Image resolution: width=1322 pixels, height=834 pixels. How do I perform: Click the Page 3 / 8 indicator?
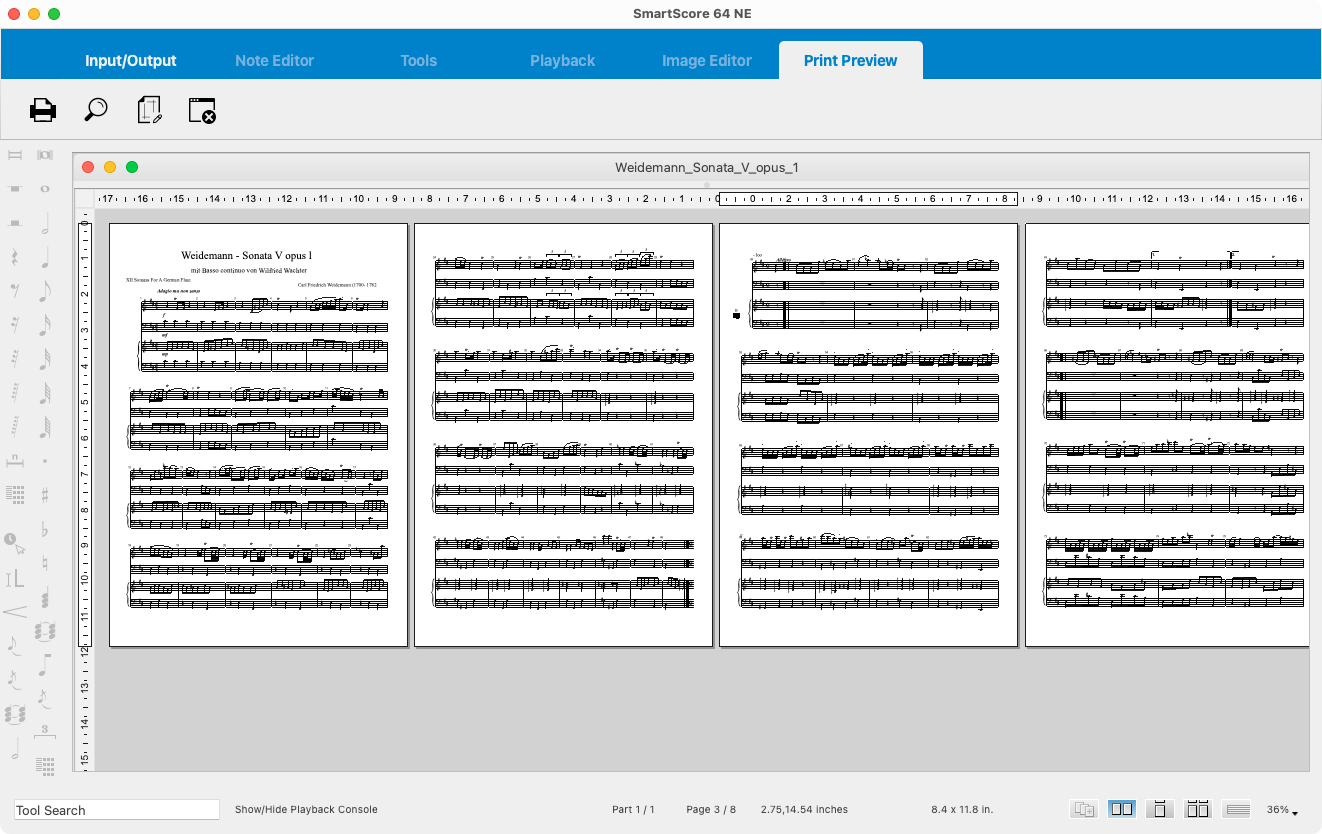[x=711, y=809]
